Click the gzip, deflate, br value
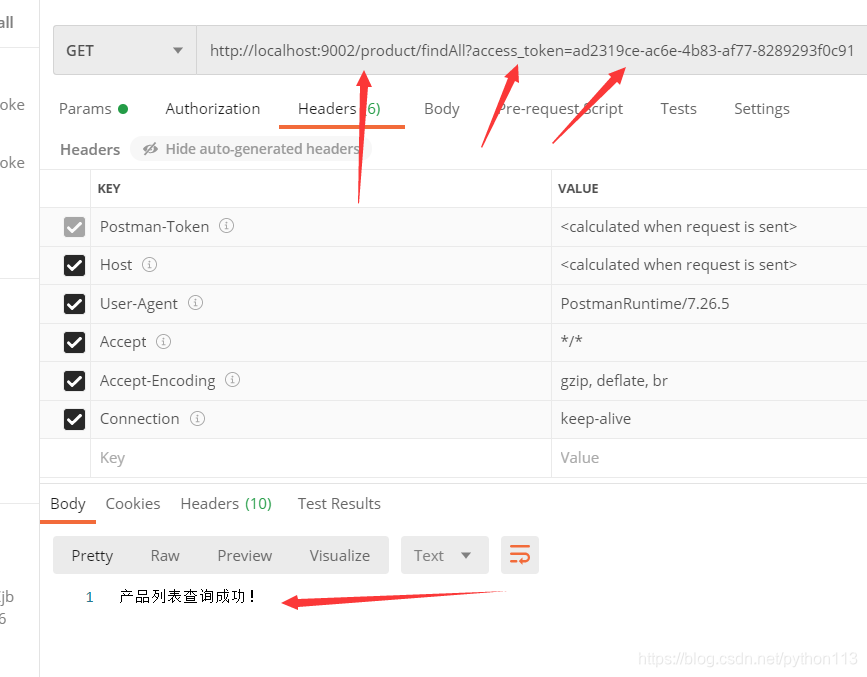The width and height of the screenshot is (867, 677). click(614, 381)
